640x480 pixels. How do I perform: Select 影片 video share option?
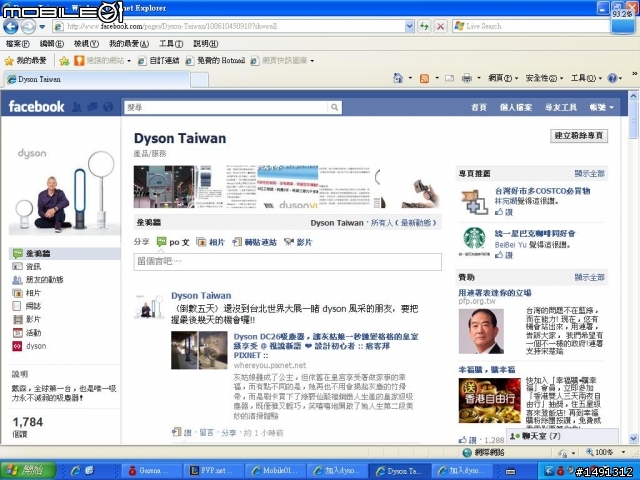(298, 242)
